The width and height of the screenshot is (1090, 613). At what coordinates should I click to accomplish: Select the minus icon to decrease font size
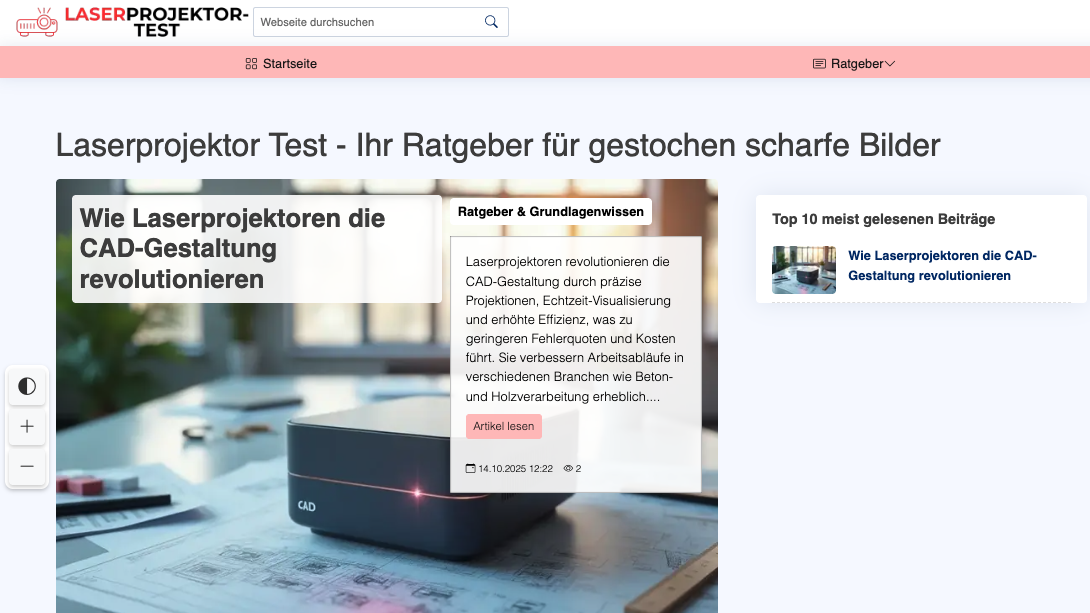(26, 467)
